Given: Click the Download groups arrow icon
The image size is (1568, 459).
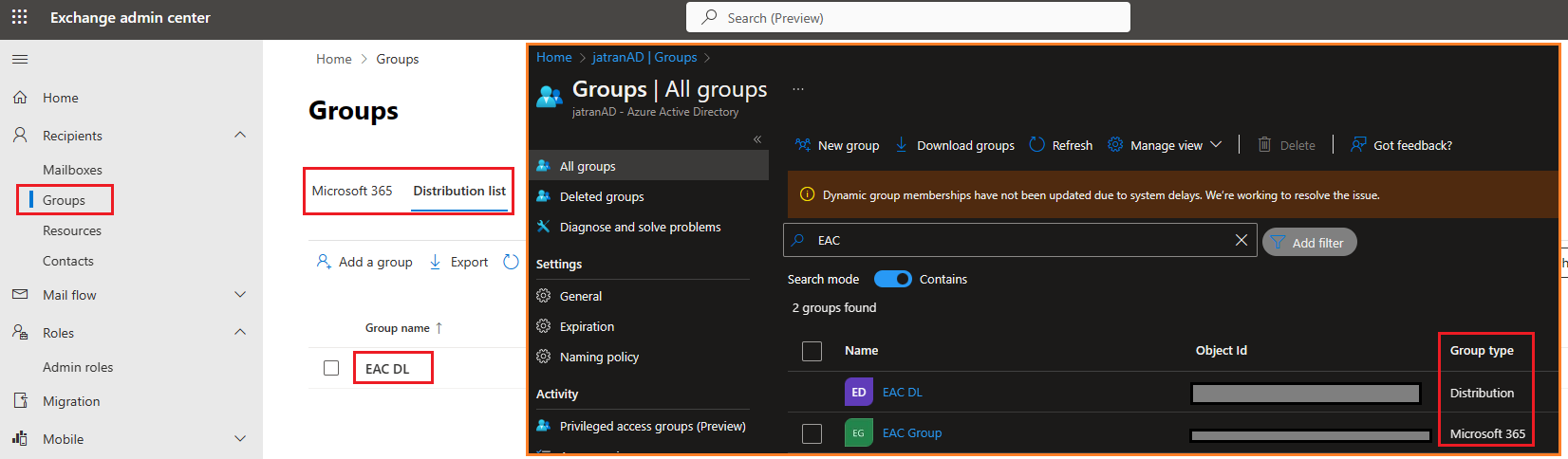Looking at the screenshot, I should [901, 144].
